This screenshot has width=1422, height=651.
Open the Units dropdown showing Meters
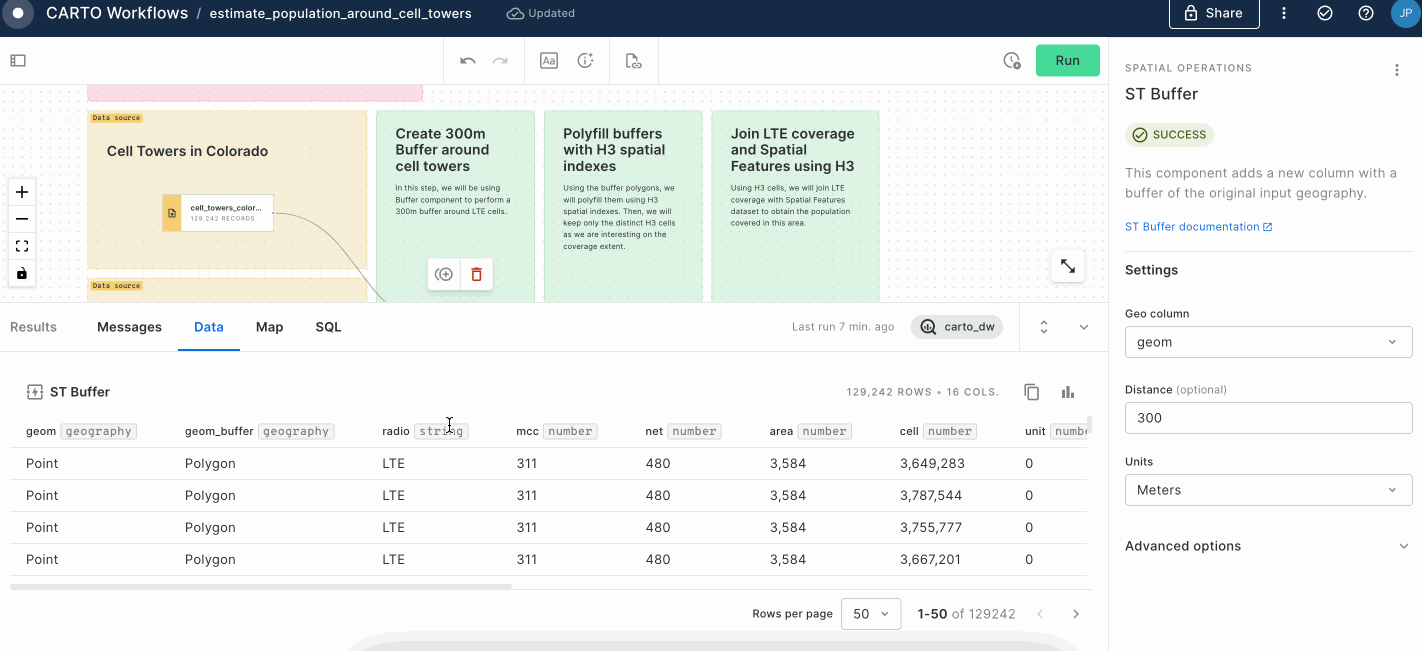tap(1267, 490)
